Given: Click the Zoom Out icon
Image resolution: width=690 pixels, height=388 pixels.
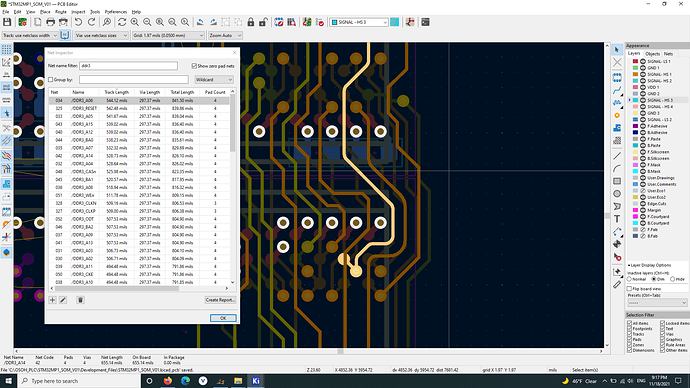Looking at the screenshot, I should pyautogui.click(x=147, y=22).
